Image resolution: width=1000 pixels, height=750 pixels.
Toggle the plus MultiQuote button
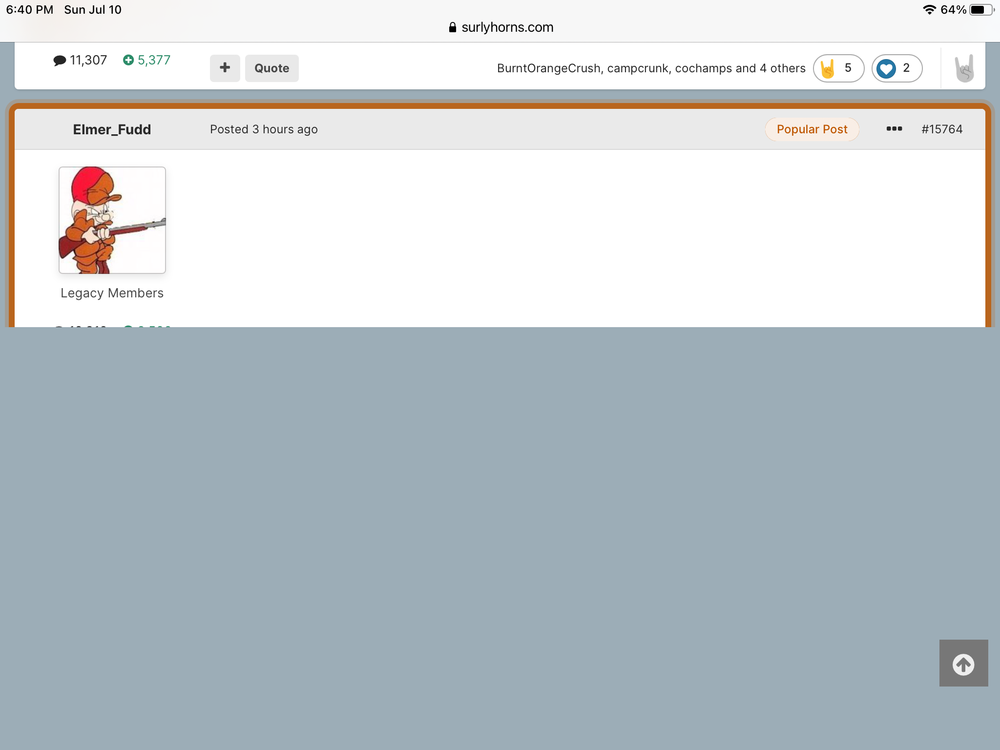(225, 68)
